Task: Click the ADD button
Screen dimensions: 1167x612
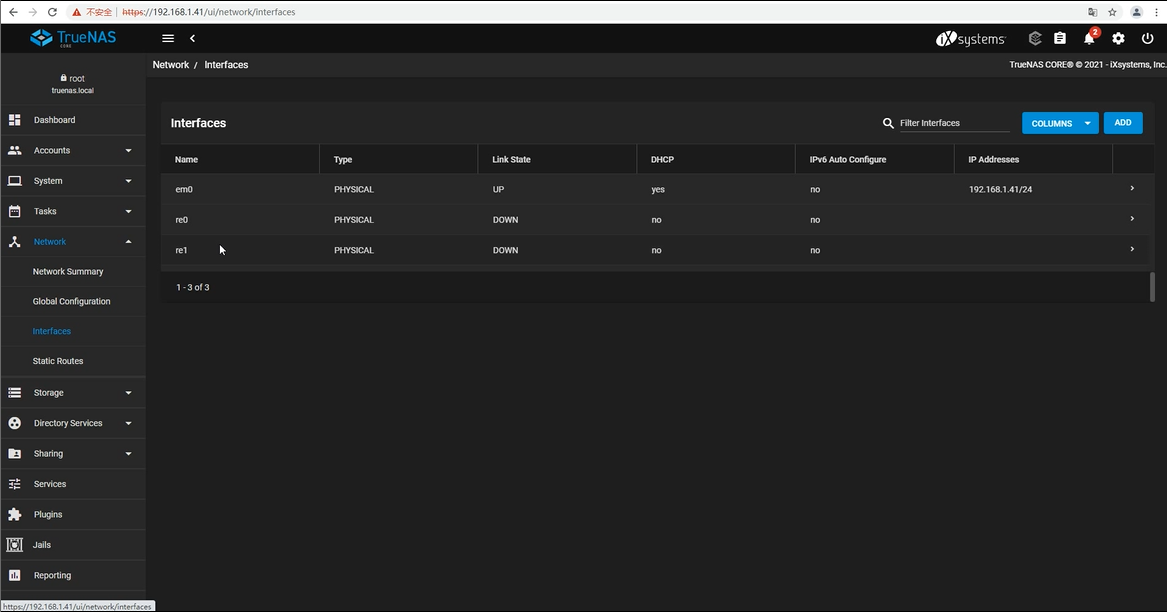Action: pos(1122,123)
